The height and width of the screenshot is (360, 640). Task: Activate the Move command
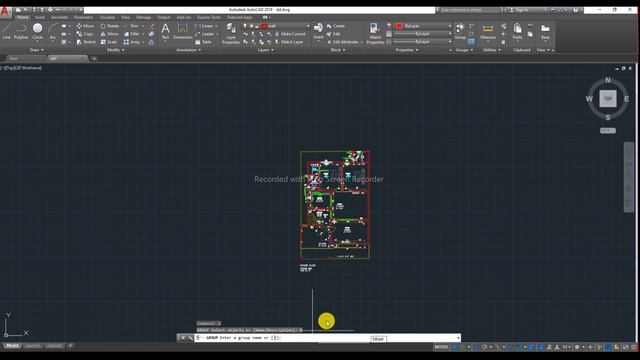click(85, 26)
